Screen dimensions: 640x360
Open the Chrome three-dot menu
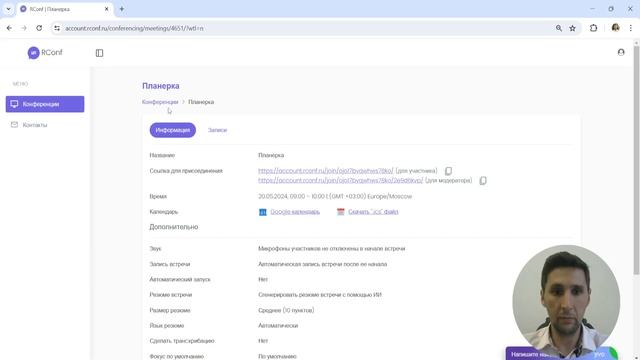(631, 28)
